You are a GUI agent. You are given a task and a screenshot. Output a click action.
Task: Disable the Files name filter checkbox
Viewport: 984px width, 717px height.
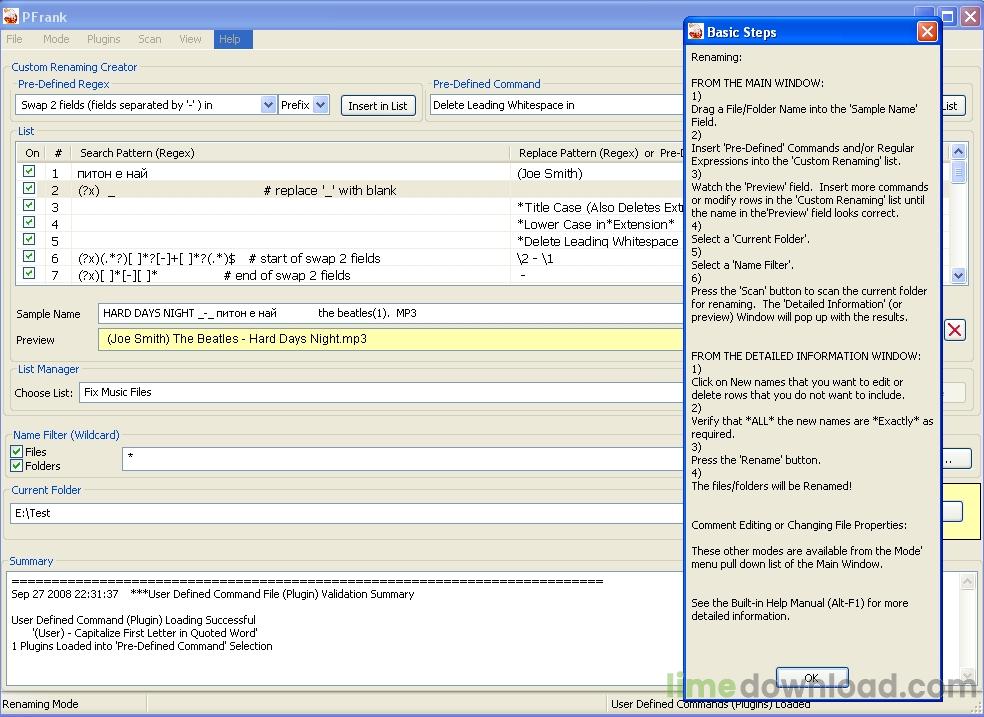[x=17, y=452]
